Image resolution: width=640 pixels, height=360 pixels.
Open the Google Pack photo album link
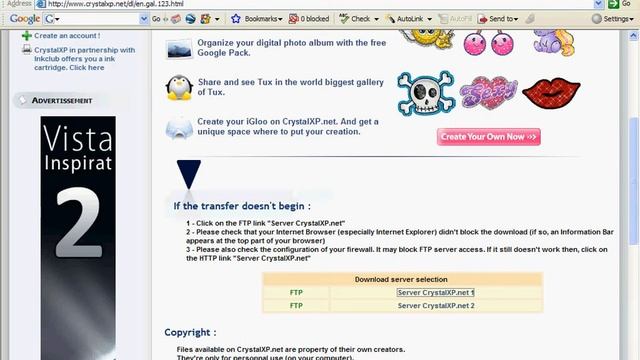point(291,48)
